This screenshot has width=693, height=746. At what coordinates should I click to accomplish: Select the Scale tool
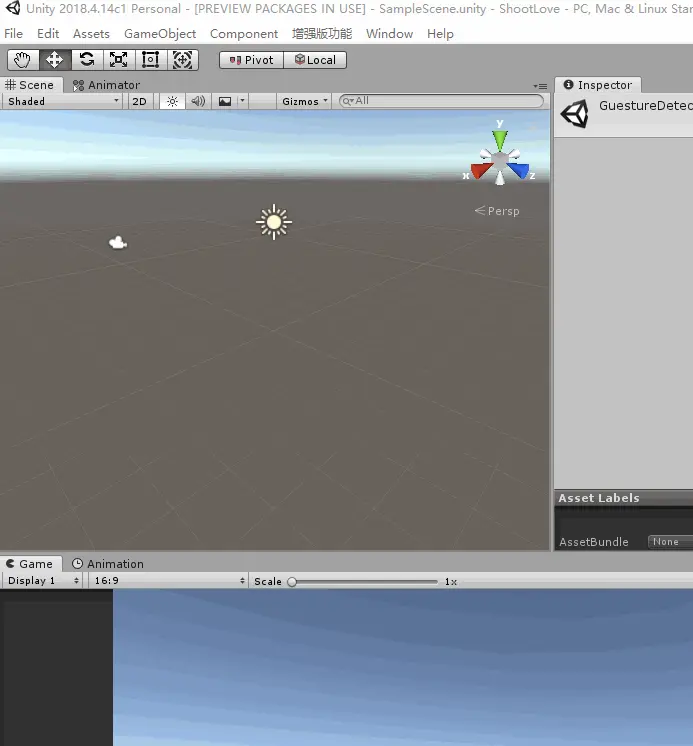pyautogui.click(x=118, y=60)
